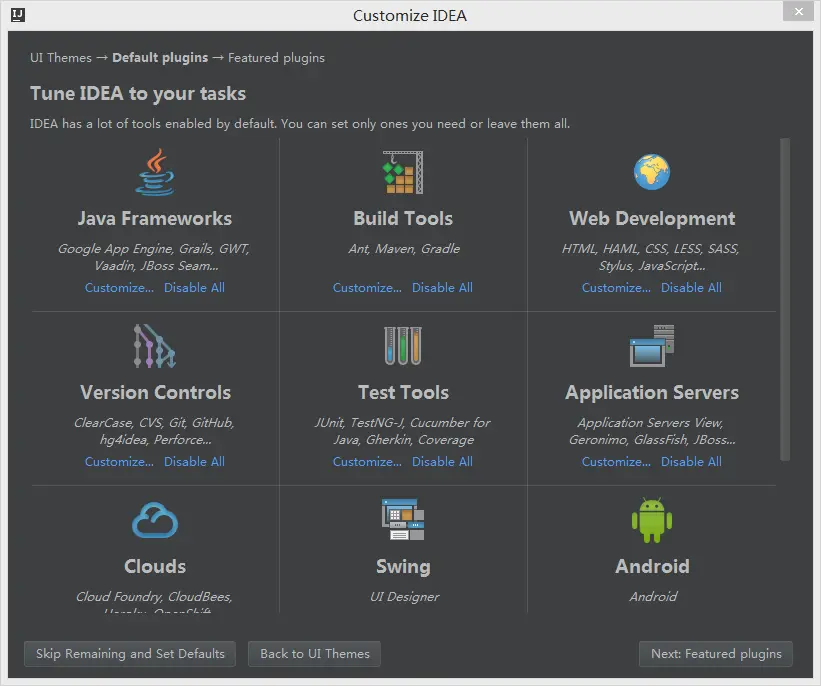The image size is (821, 686).
Task: Click the Application Servers window icon
Action: click(651, 346)
